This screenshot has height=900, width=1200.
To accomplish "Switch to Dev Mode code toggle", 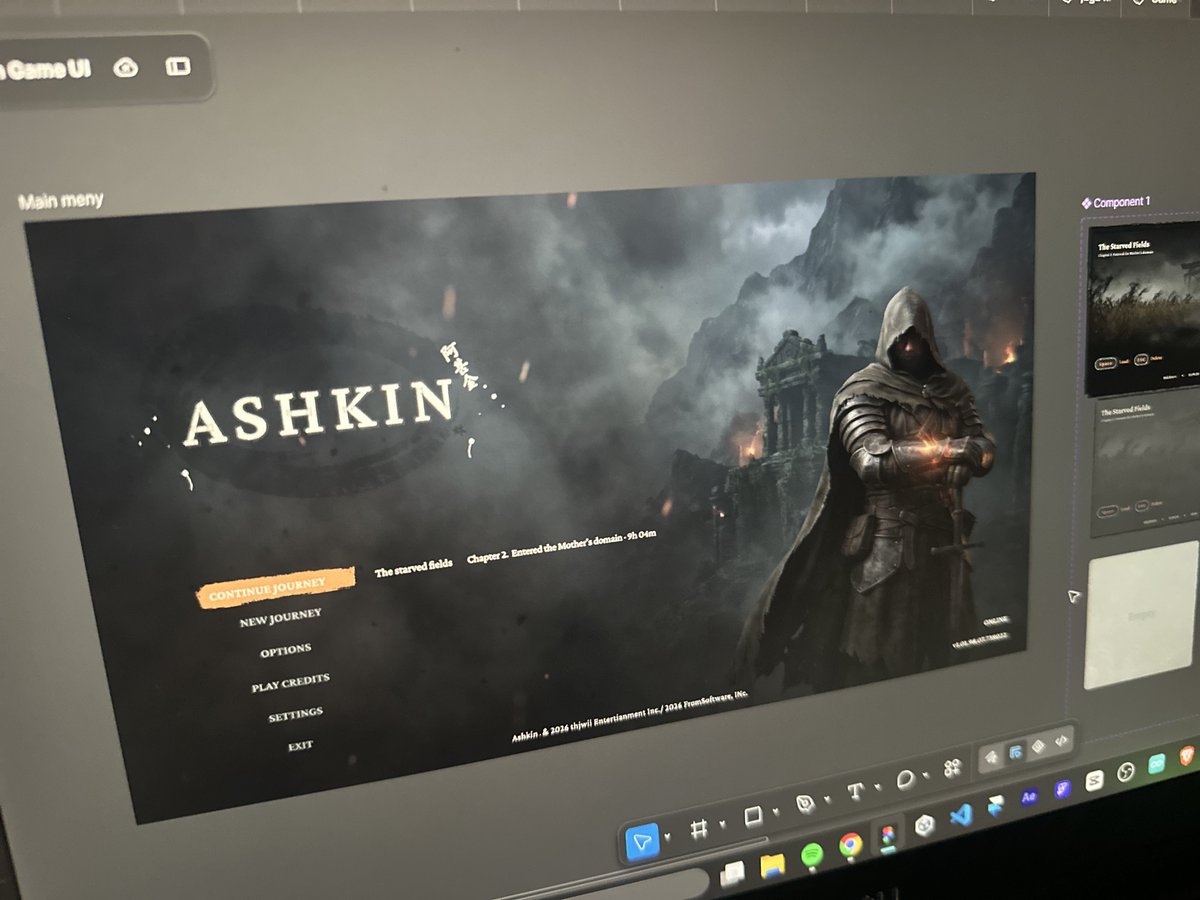I will [1062, 741].
